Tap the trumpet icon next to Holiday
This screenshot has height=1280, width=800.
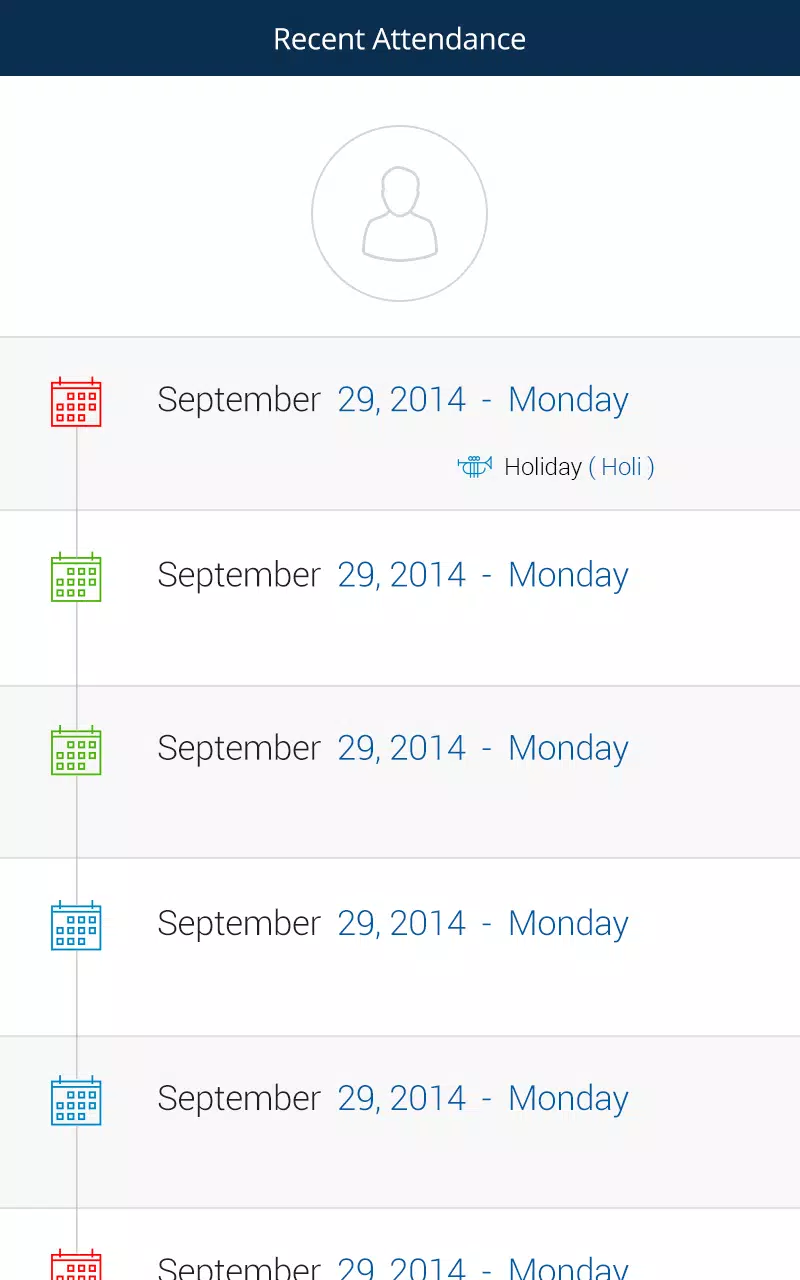(475, 467)
